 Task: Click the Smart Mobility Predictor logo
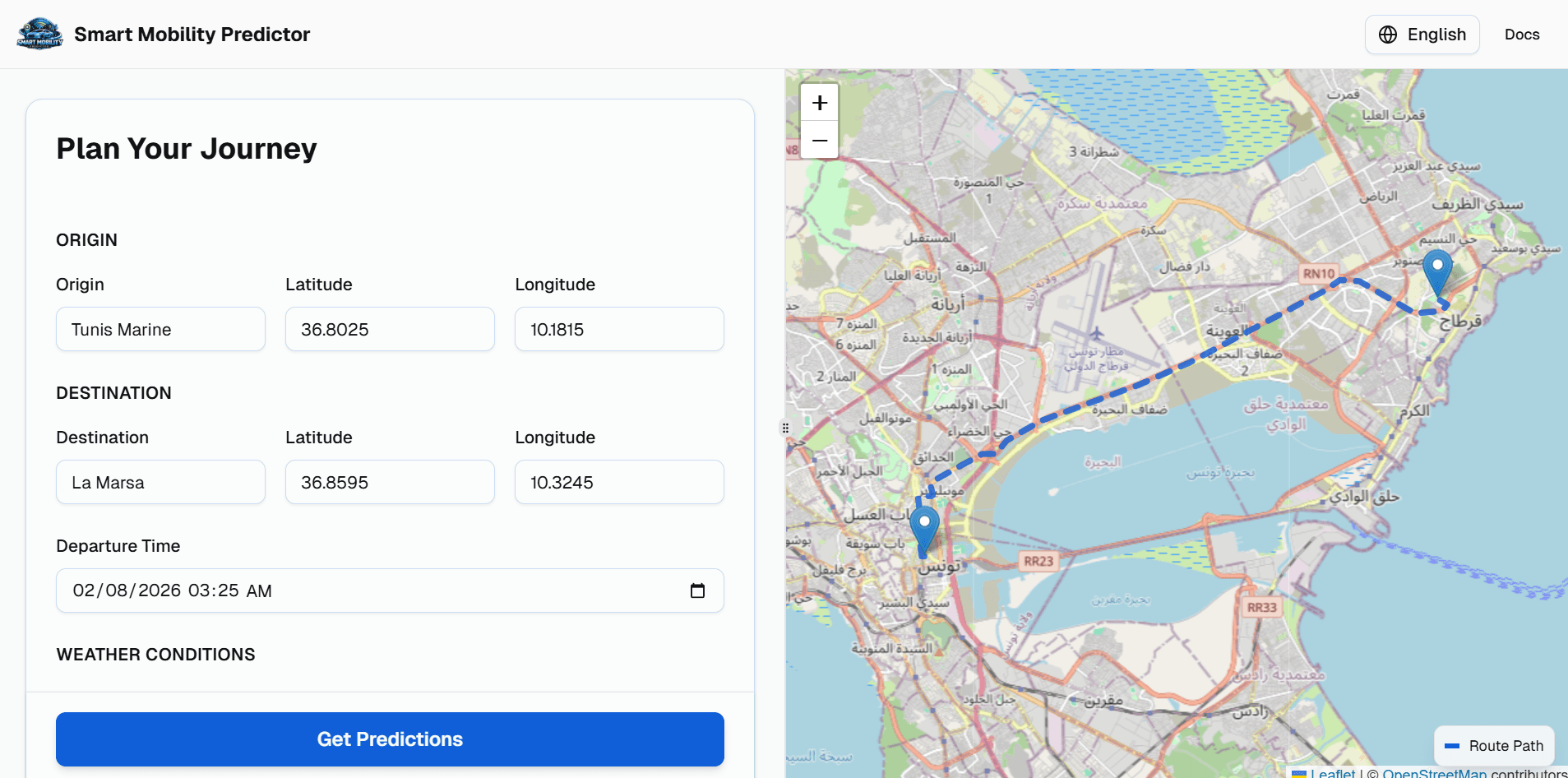click(x=39, y=34)
